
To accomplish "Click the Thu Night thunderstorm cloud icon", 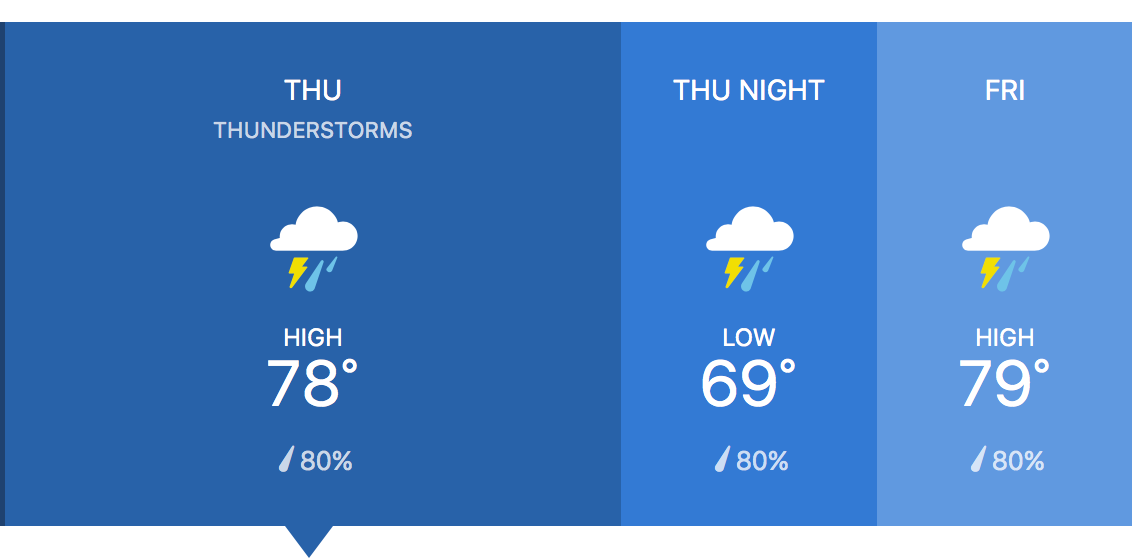I will coord(749,247).
